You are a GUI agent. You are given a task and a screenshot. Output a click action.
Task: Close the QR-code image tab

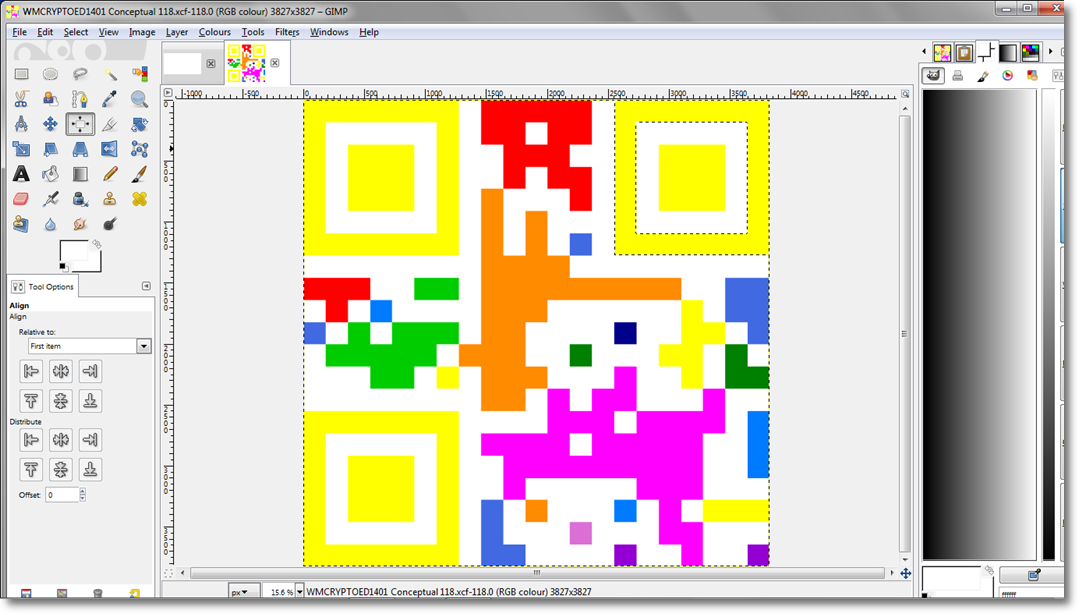pos(275,63)
